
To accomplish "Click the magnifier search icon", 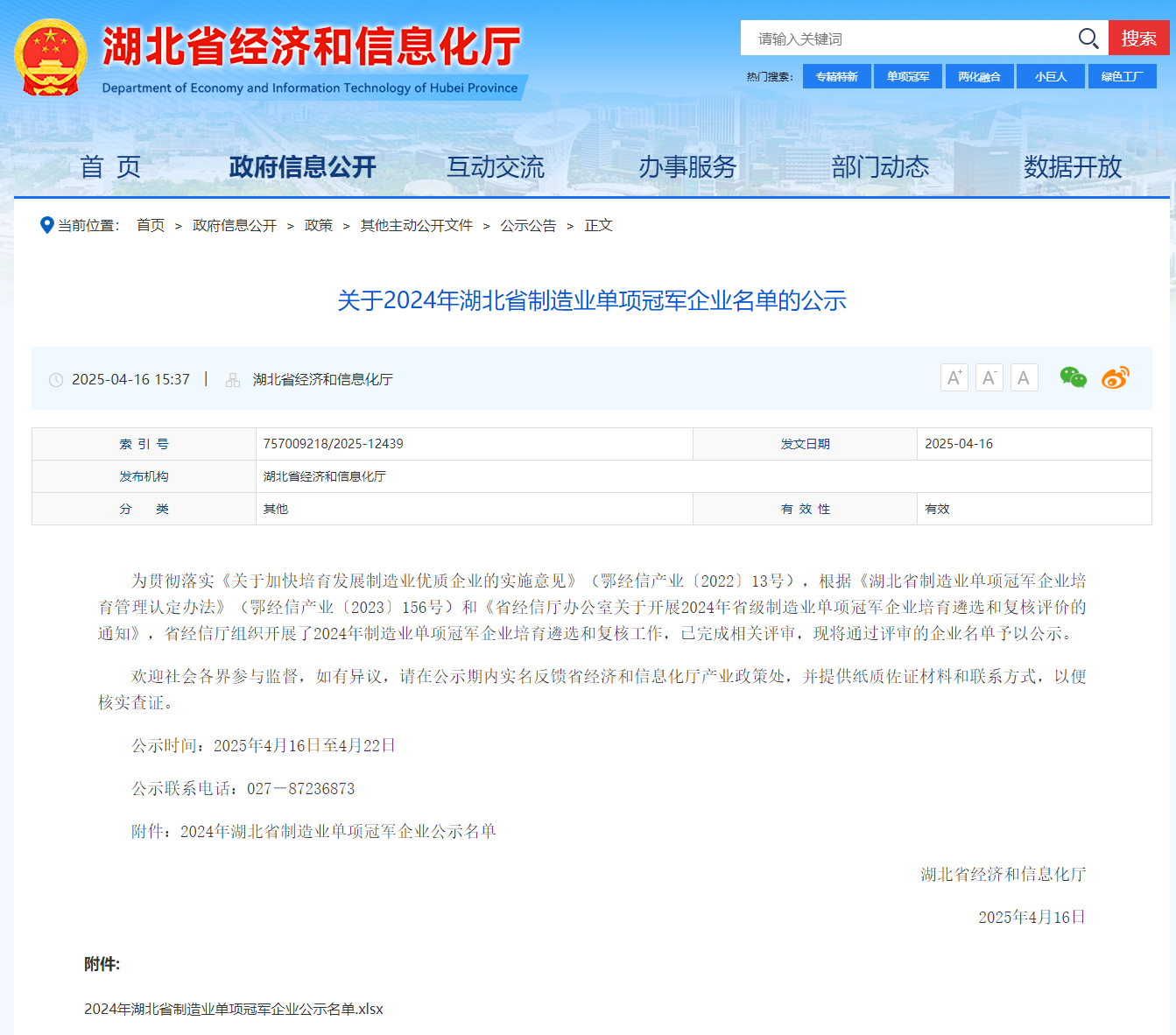I will point(1088,39).
